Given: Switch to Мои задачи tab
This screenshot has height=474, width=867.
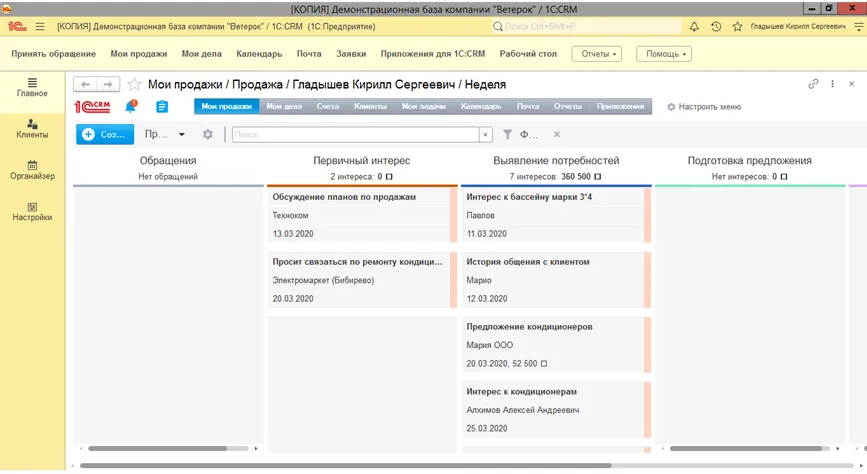Looking at the screenshot, I should pyautogui.click(x=424, y=106).
